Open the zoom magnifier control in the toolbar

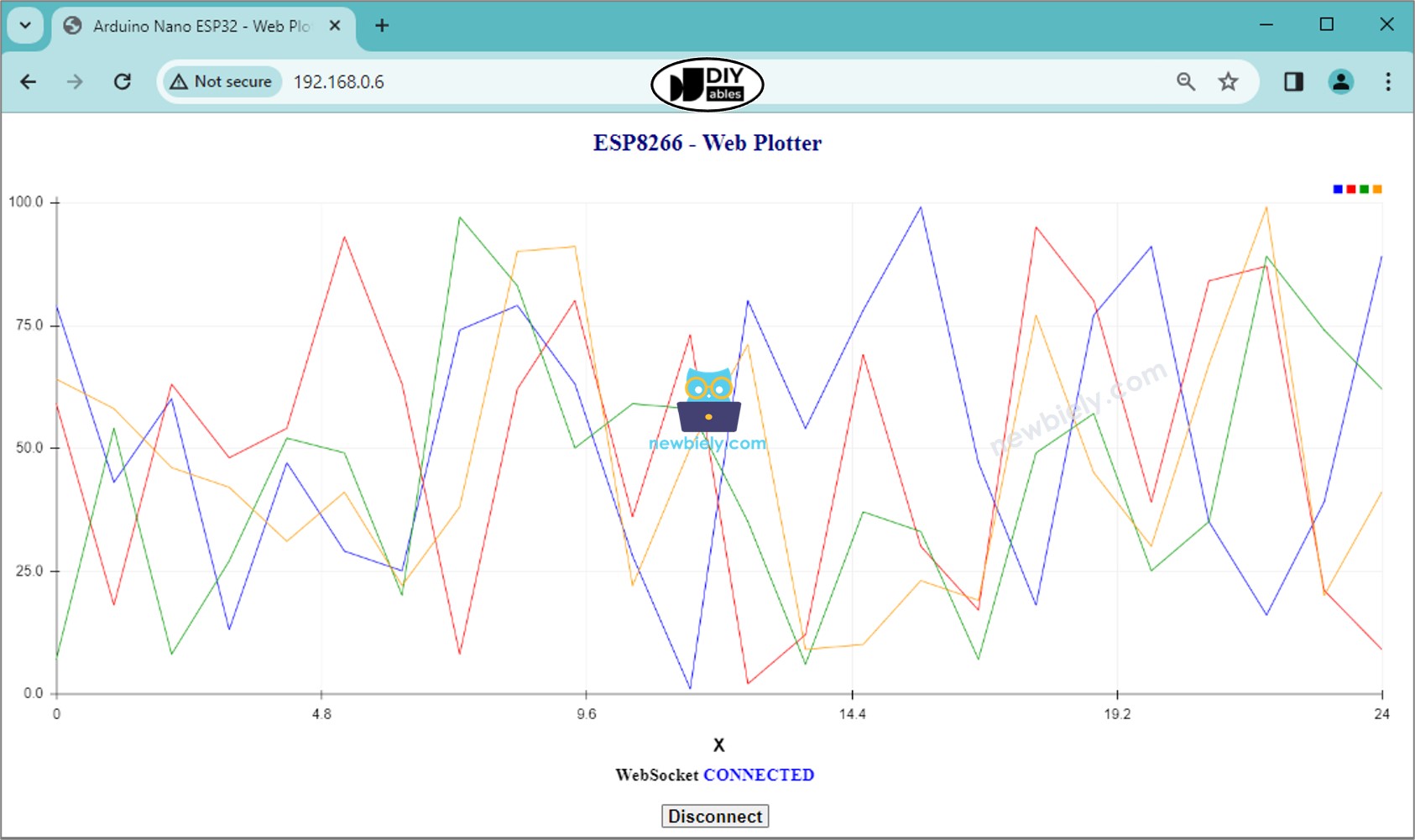click(1186, 81)
